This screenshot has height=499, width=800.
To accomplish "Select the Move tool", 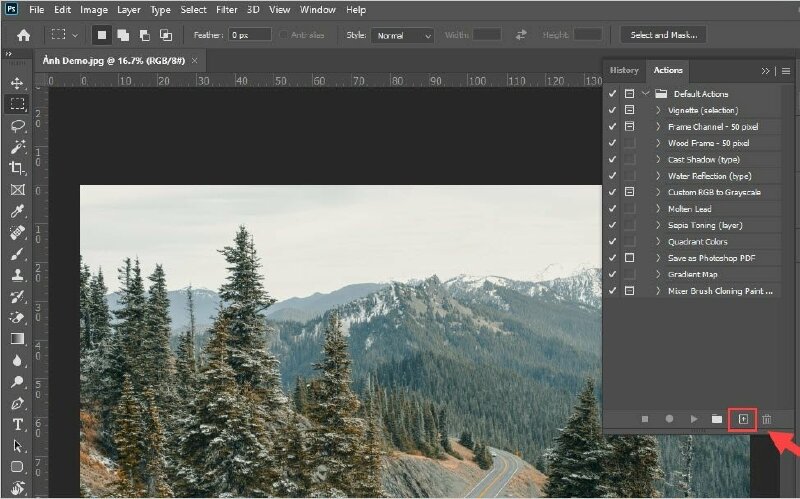I will pos(17,83).
